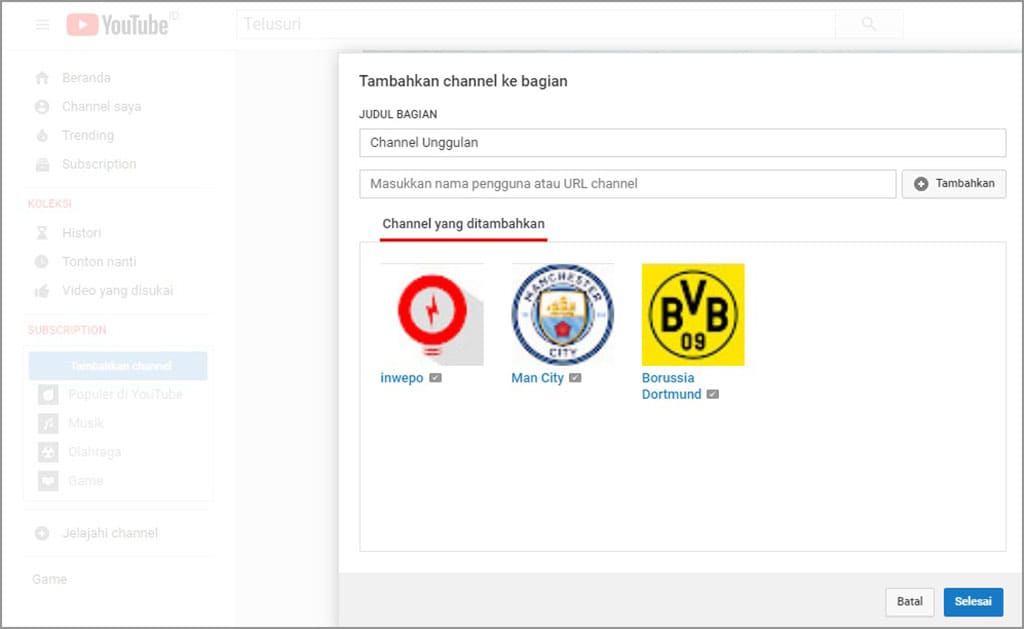The height and width of the screenshot is (629, 1024).
Task: Open the Borussia Dortmund channel link
Action: (x=671, y=386)
